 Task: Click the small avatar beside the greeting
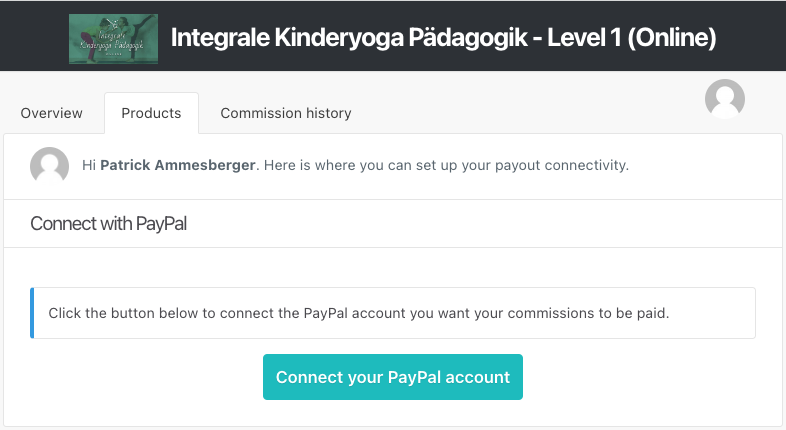click(49, 165)
